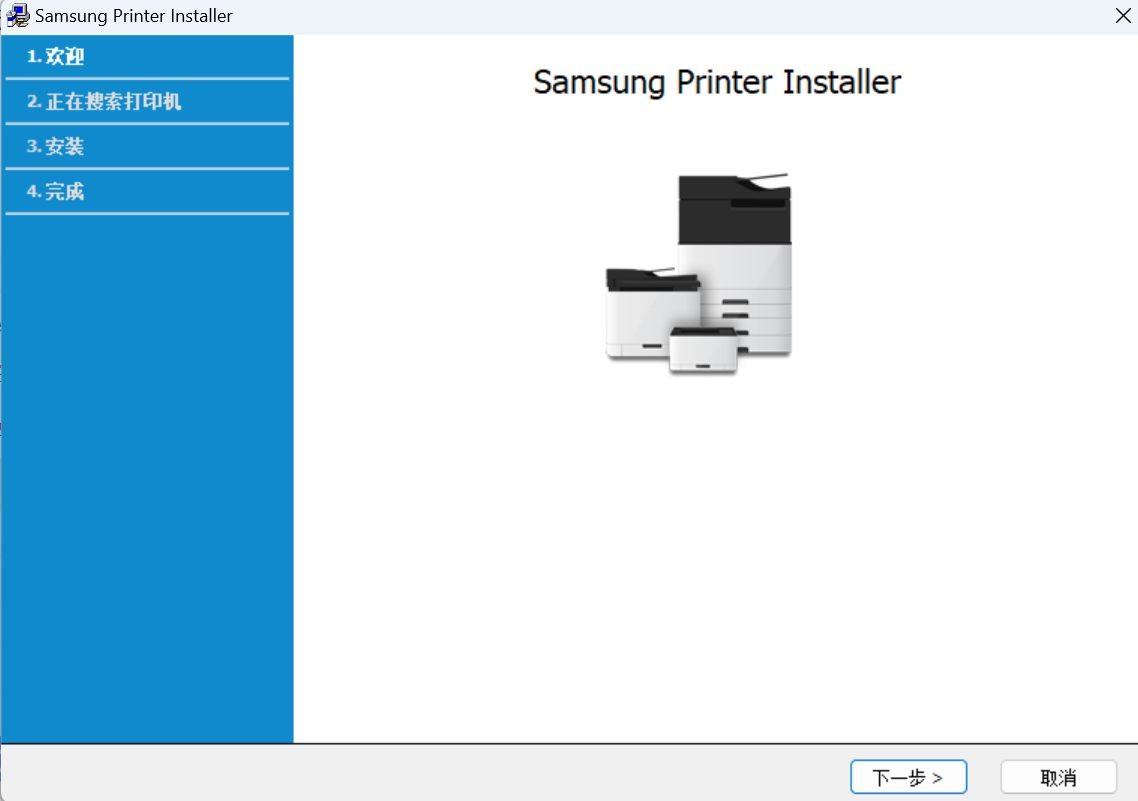Click the 下一步 (Next) button
Screen dimensions: 1138x801
[908, 777]
